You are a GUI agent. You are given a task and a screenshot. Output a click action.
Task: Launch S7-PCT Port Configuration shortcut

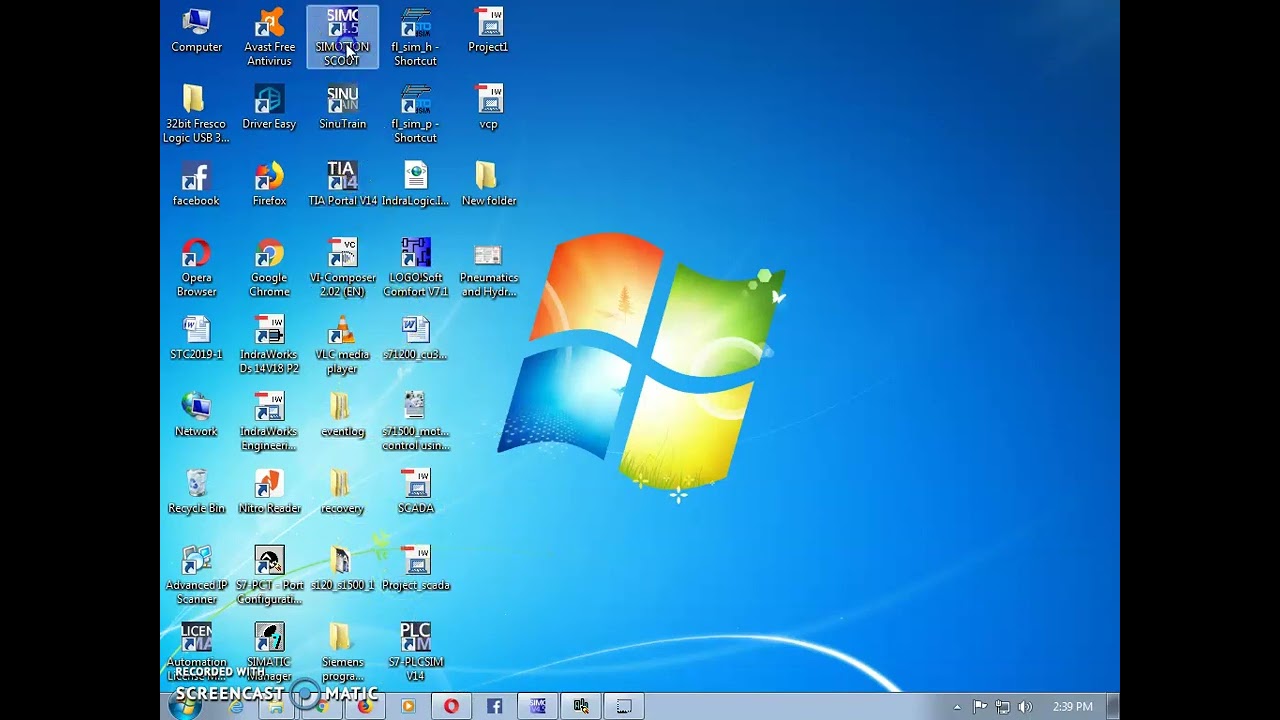269,576
